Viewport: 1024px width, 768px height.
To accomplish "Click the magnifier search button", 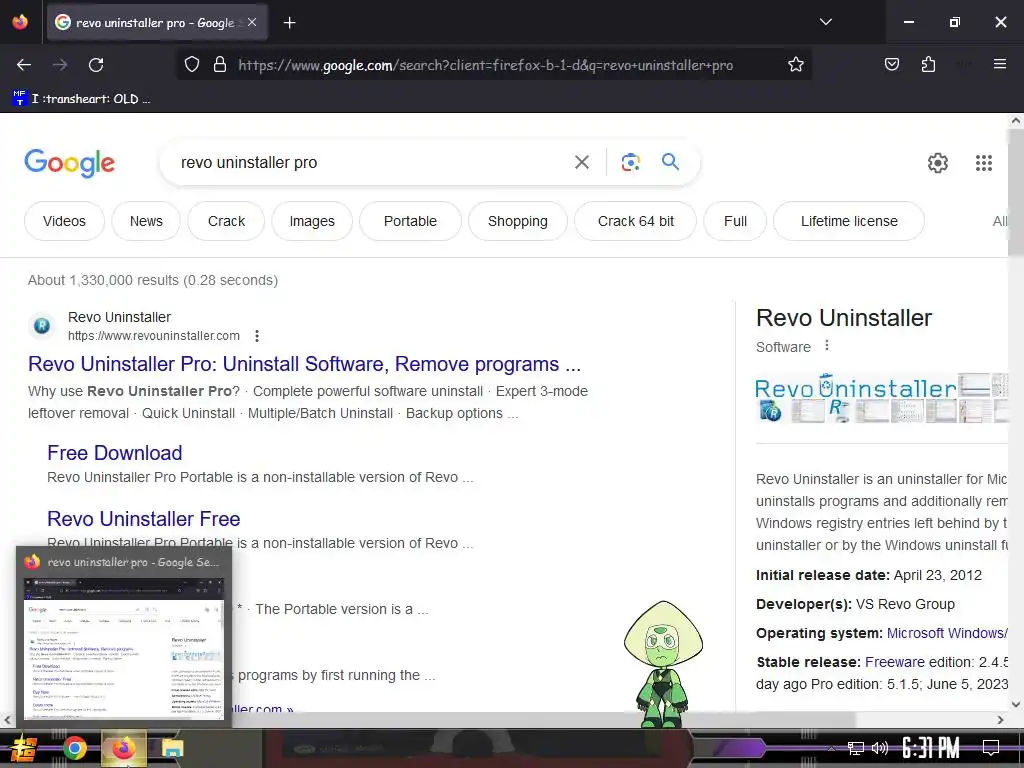I will click(670, 162).
